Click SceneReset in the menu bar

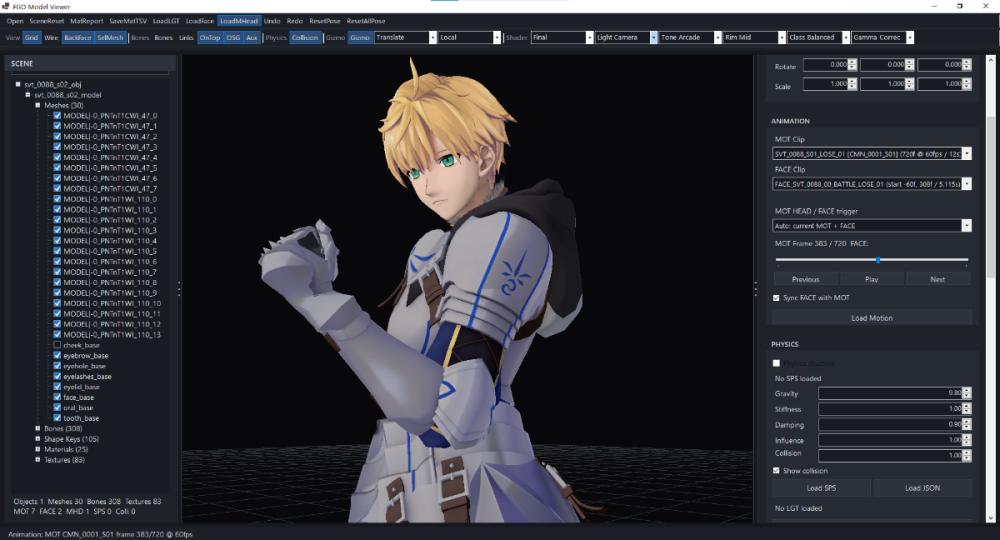coord(47,21)
